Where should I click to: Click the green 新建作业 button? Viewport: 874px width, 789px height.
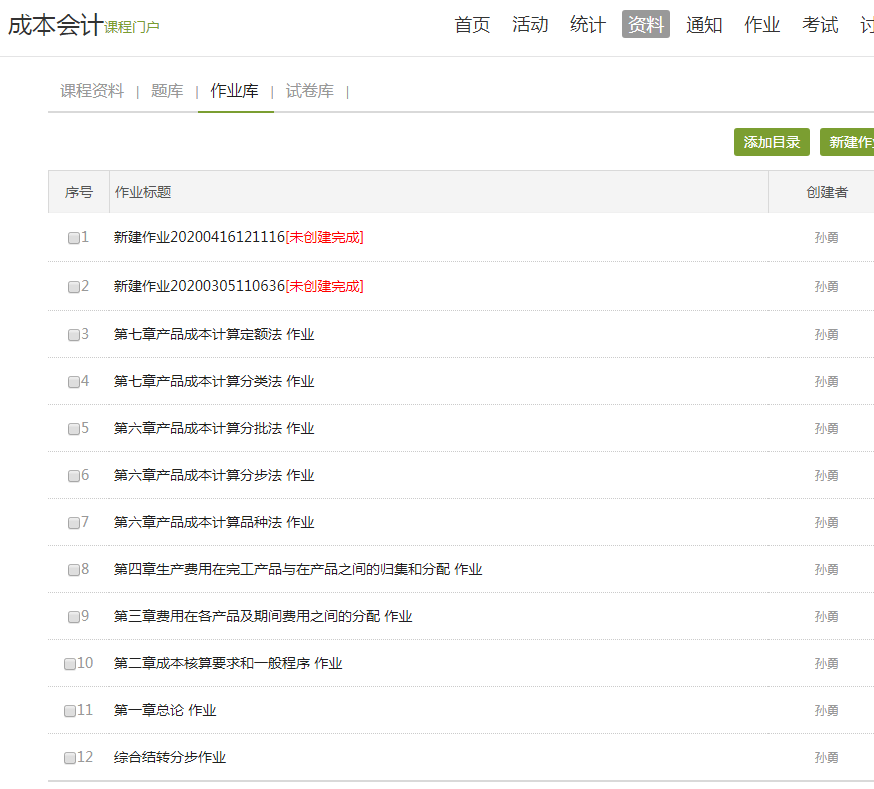tap(848, 142)
